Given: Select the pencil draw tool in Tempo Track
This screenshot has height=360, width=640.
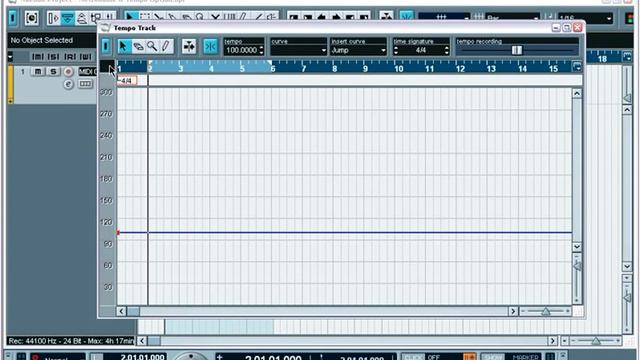Looking at the screenshot, I should [x=166, y=47].
